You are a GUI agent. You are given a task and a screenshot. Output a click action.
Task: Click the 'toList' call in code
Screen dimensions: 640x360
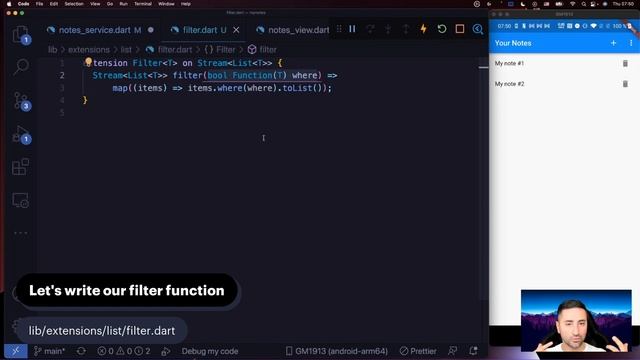tap(298, 88)
